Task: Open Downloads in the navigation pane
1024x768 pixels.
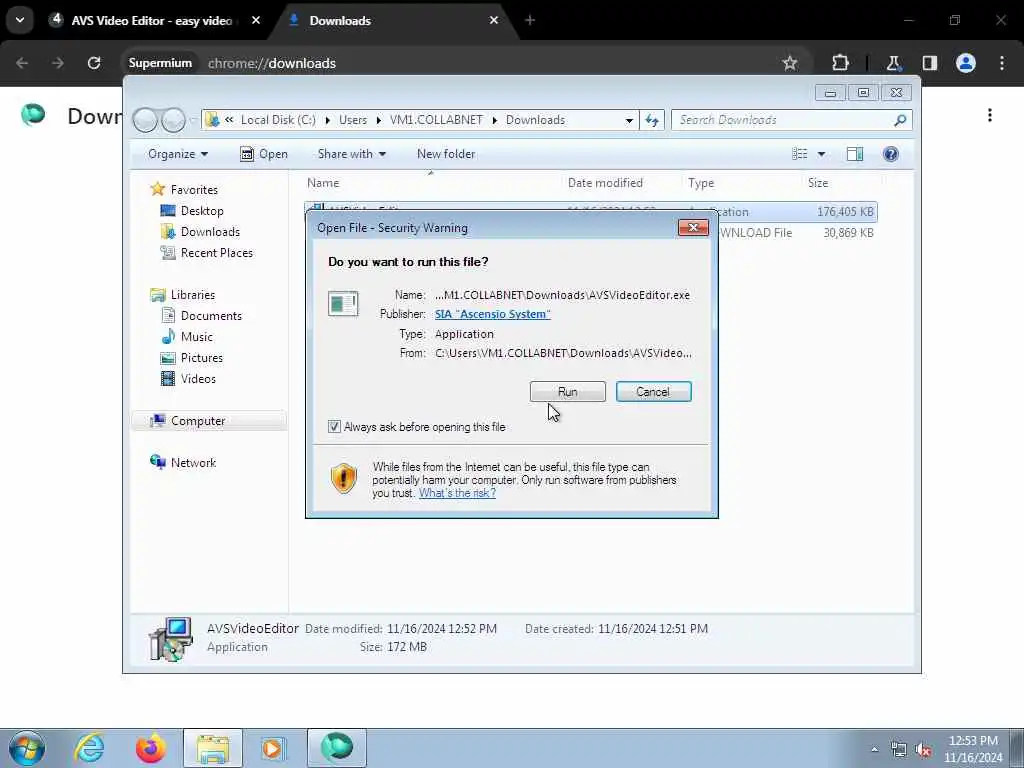Action: pyautogui.click(x=210, y=232)
